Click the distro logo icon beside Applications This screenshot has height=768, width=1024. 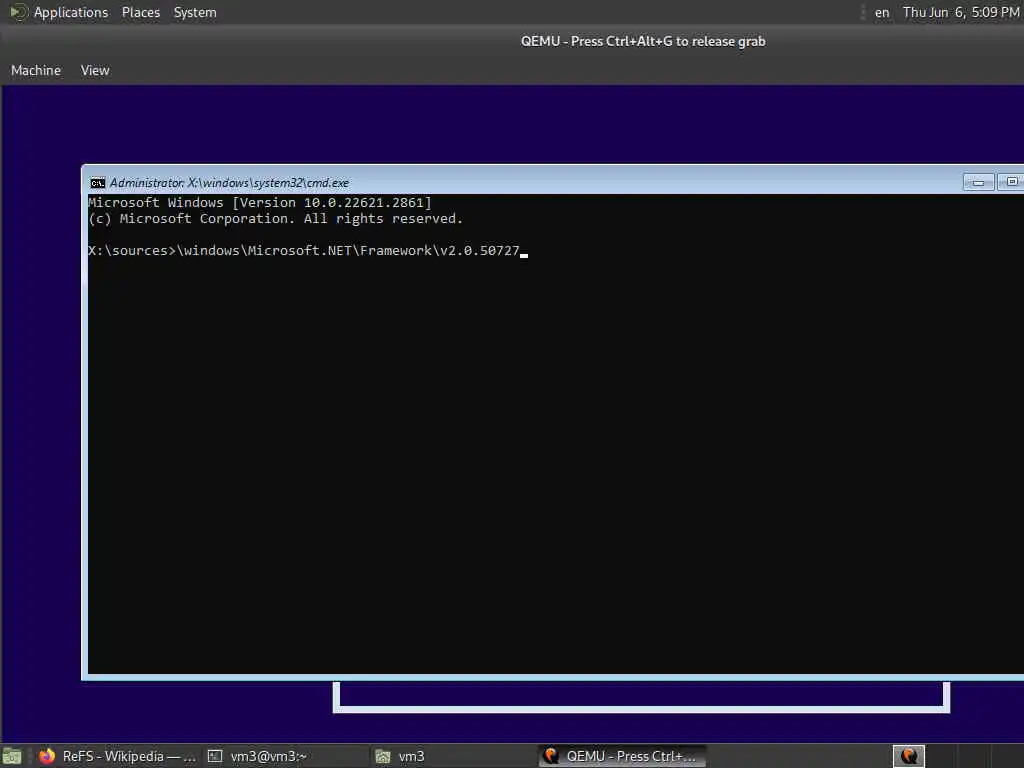18,12
